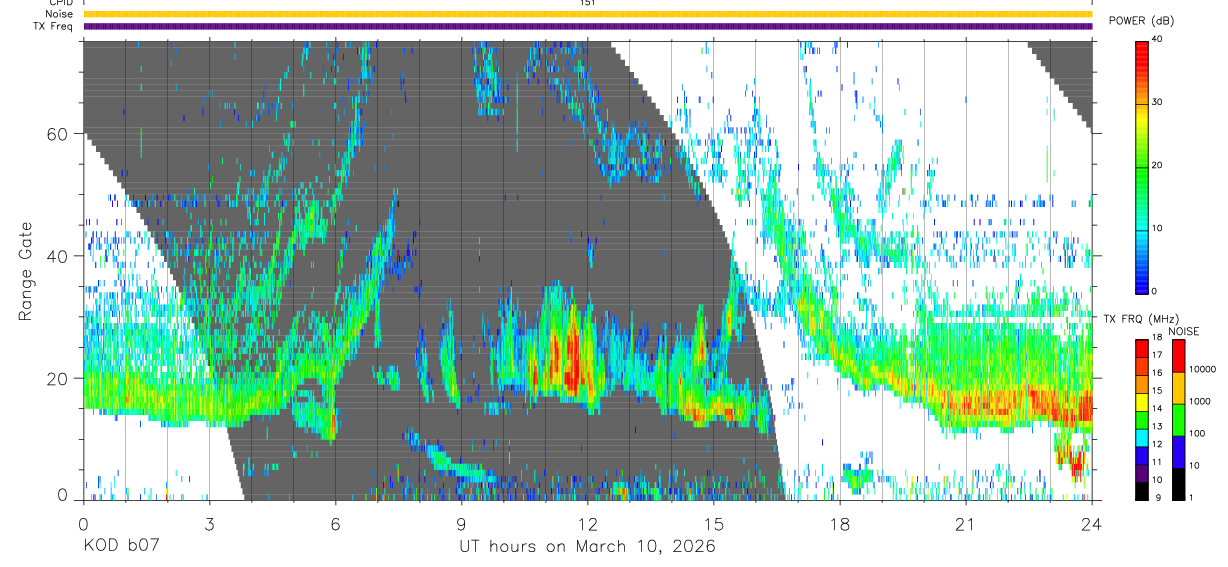This screenshot has height=567, width=1228.
Task: Click the 24 tick label on the UT hours axis
Action: tap(1092, 523)
